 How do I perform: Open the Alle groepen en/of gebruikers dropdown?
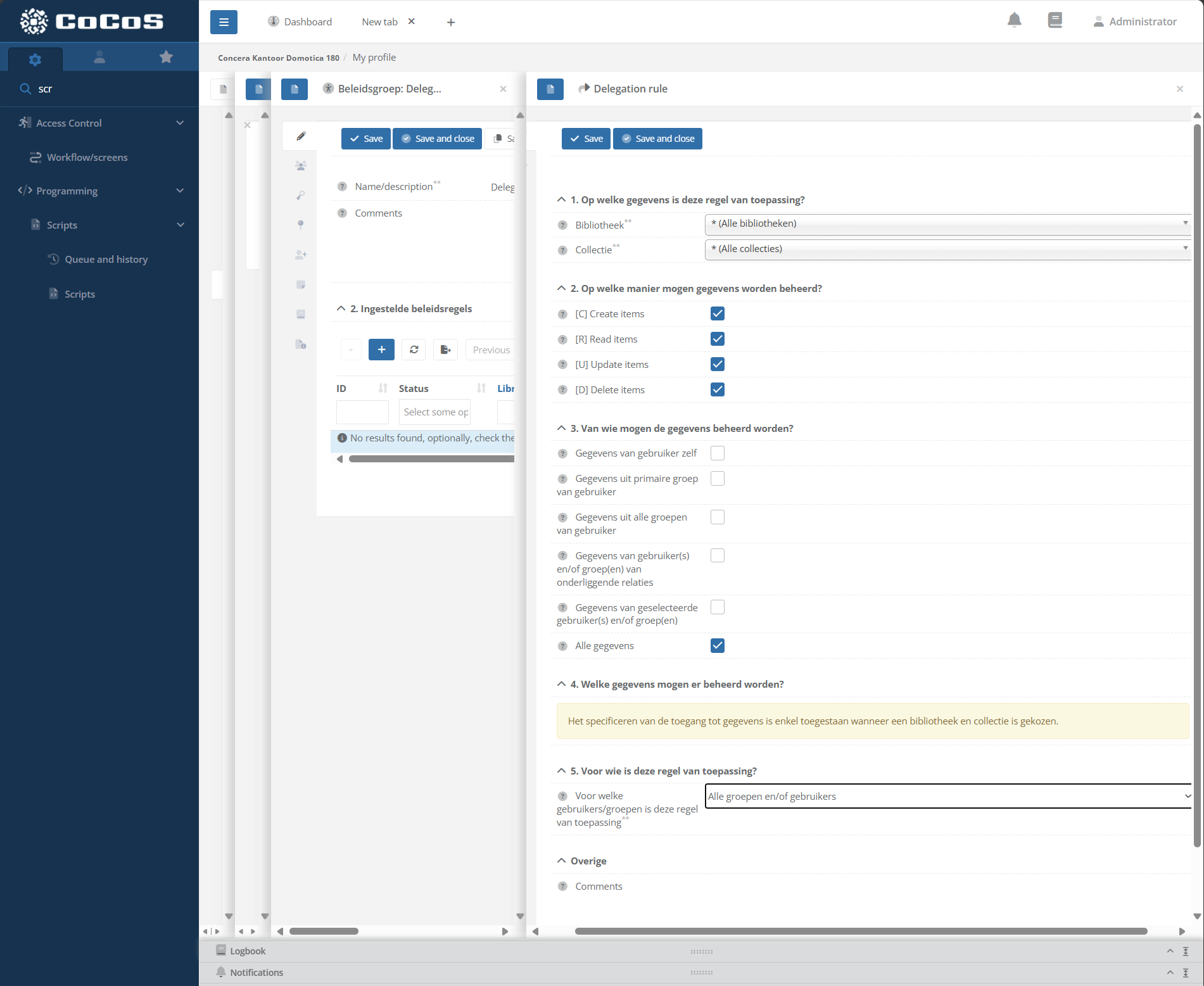[x=947, y=796]
